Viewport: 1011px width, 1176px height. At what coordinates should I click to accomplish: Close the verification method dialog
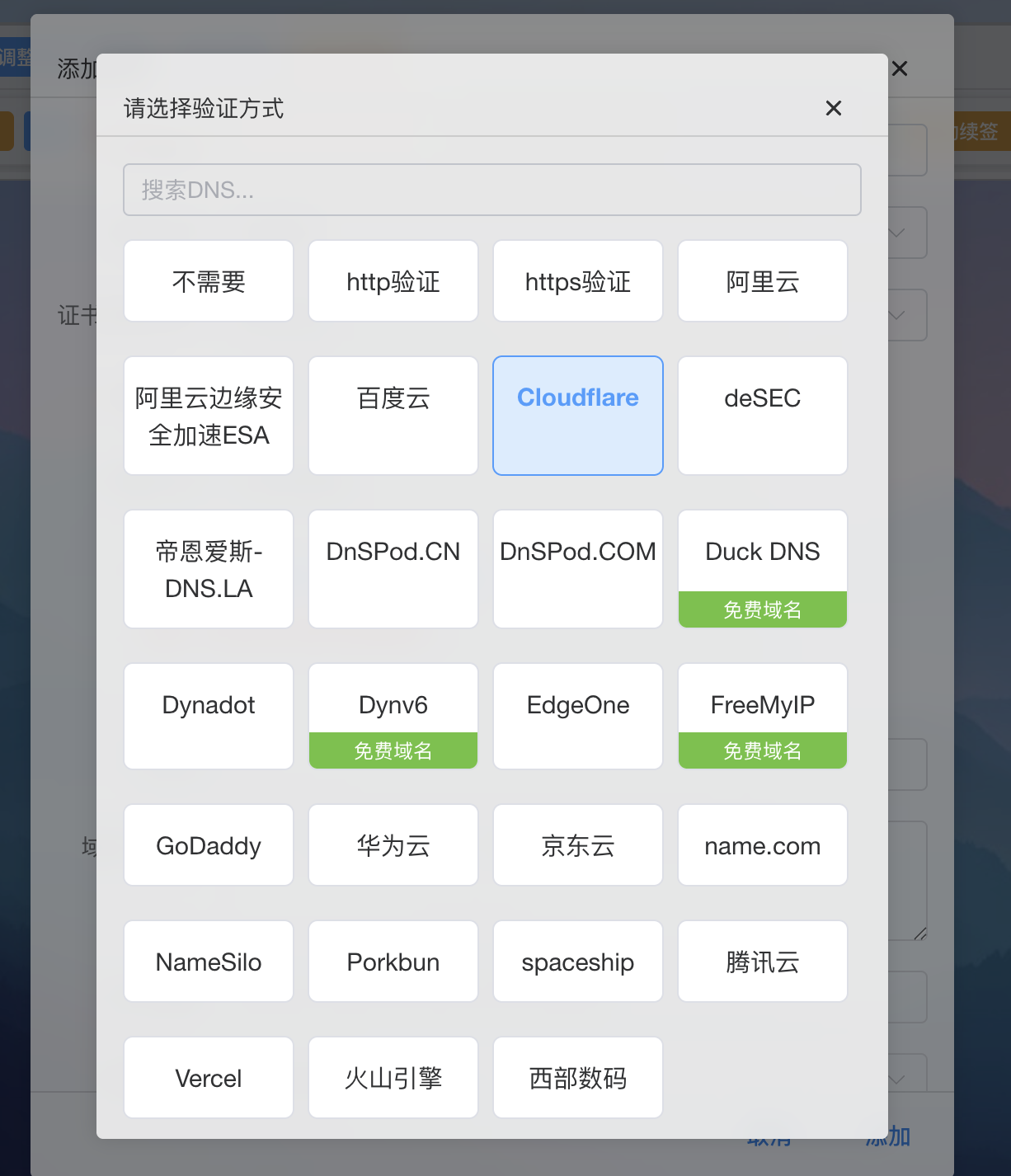pos(833,108)
